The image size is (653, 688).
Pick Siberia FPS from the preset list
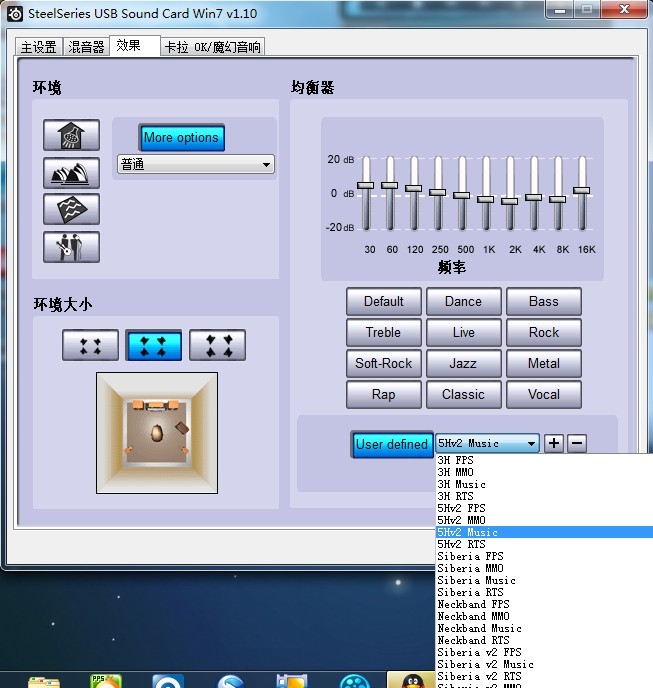[470, 556]
